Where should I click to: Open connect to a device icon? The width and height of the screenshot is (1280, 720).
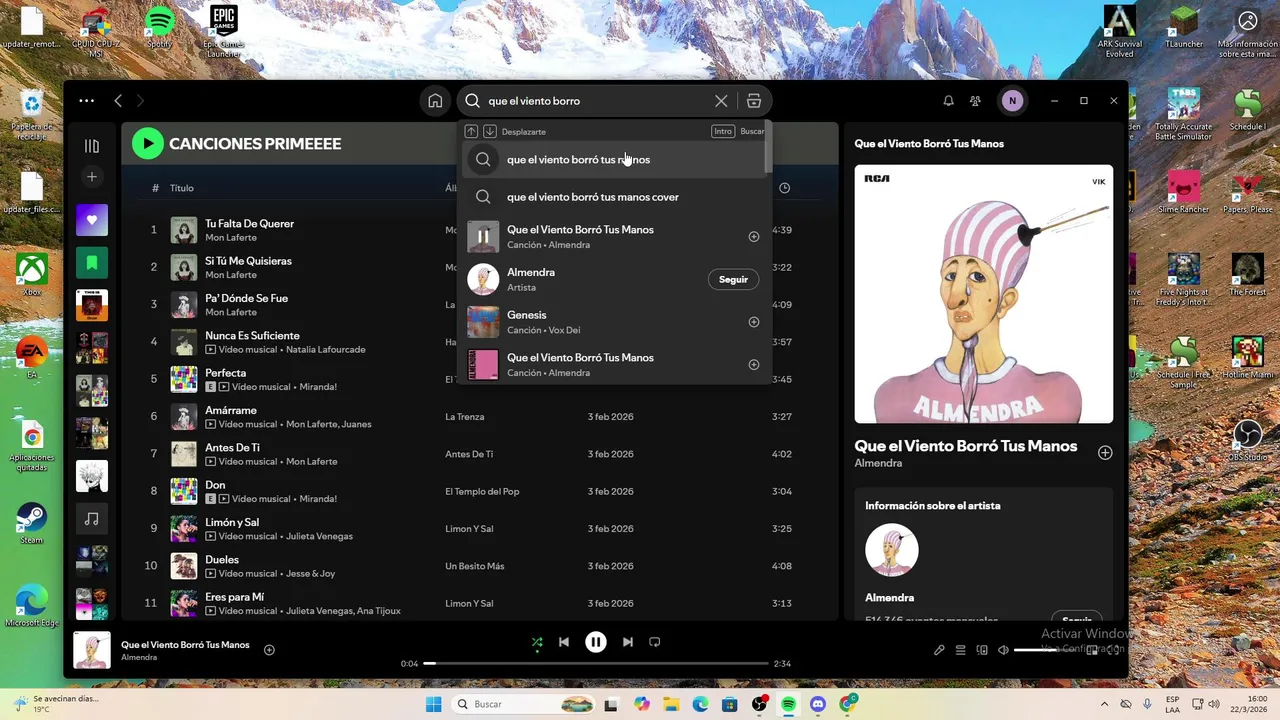pyautogui.click(x=982, y=650)
